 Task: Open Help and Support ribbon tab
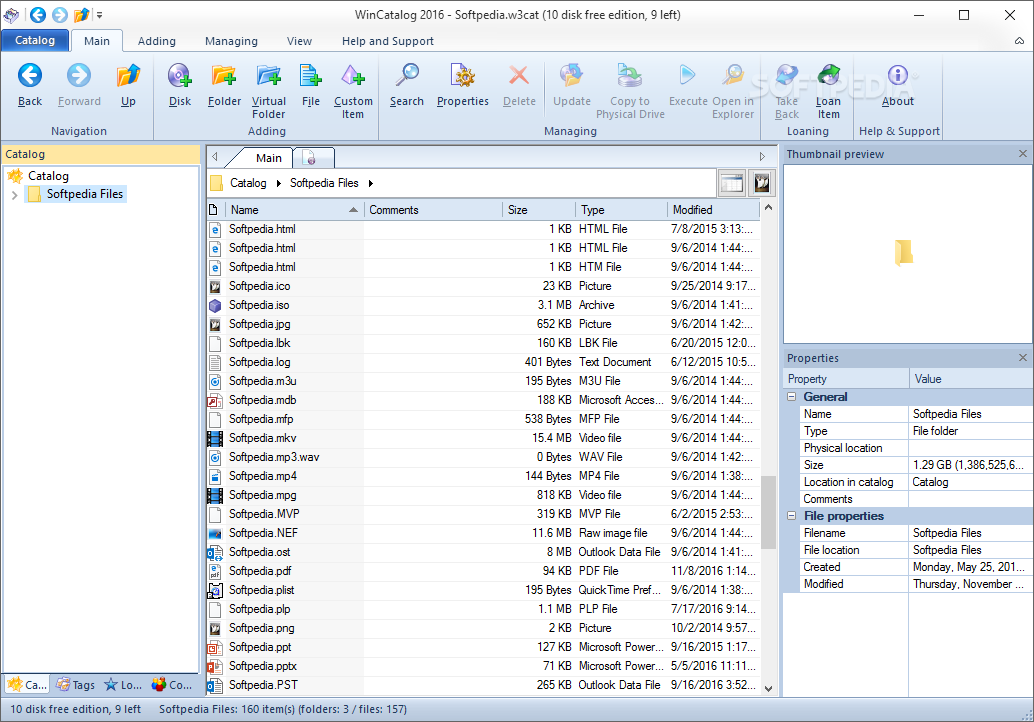coord(388,41)
